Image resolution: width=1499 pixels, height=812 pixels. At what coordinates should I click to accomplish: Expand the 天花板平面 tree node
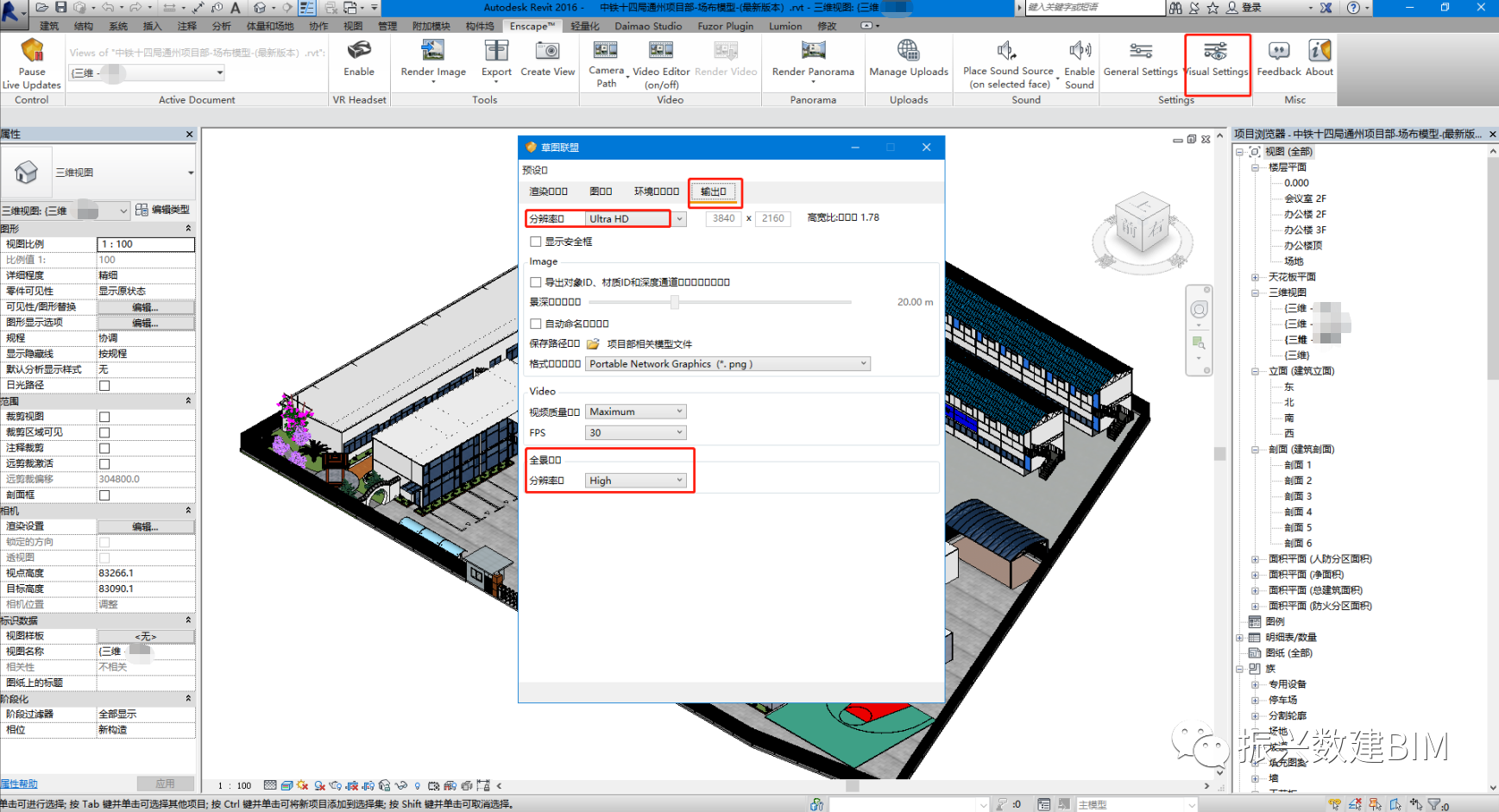point(1256,277)
